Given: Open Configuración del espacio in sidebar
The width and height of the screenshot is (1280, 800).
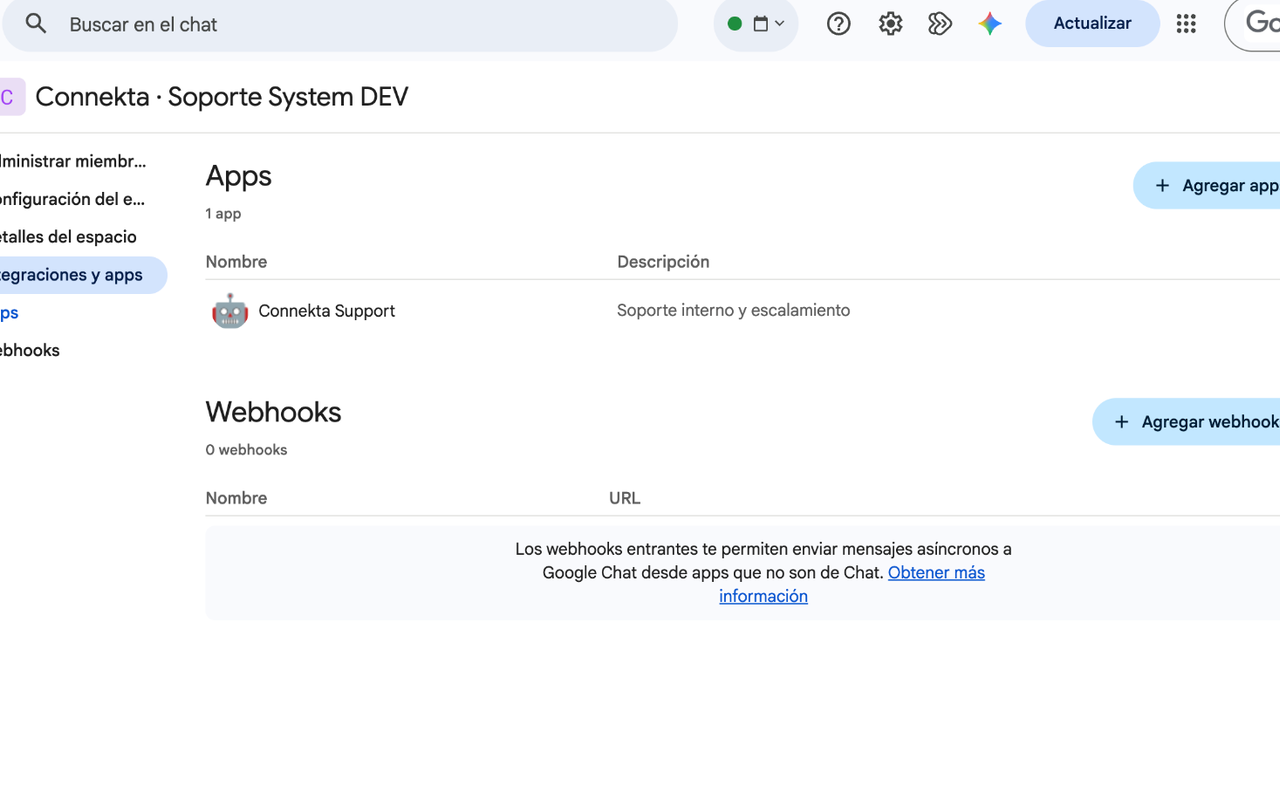Looking at the screenshot, I should tap(73, 199).
